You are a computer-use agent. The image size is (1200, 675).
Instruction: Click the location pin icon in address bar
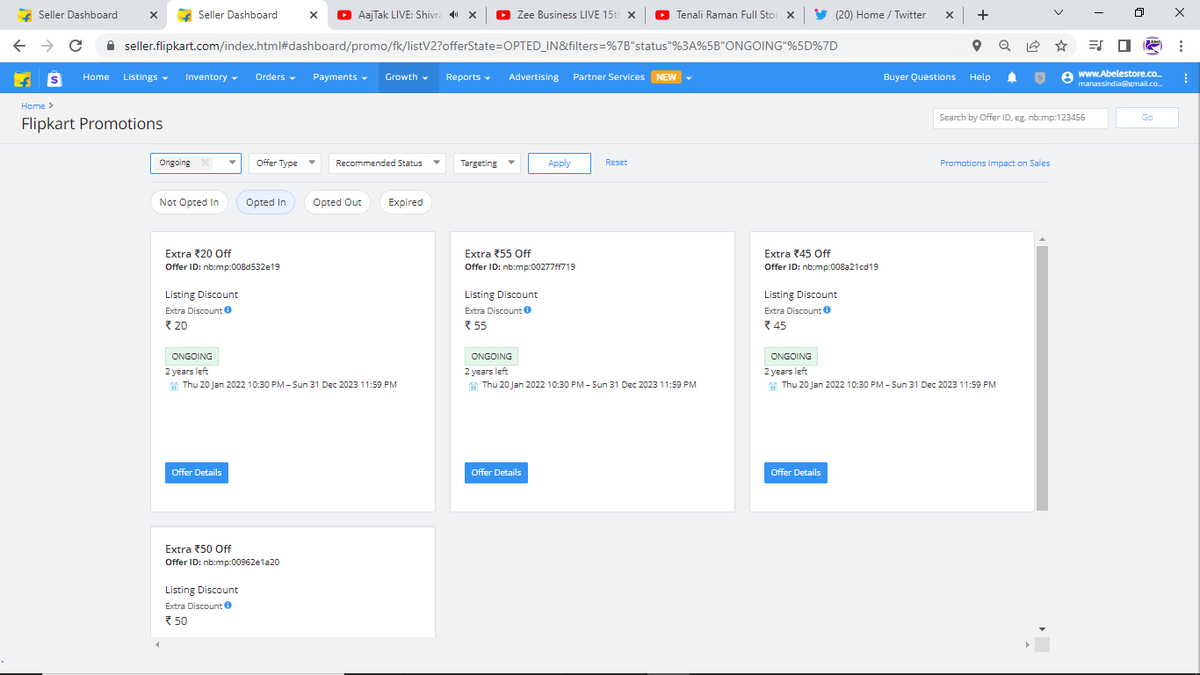977,46
